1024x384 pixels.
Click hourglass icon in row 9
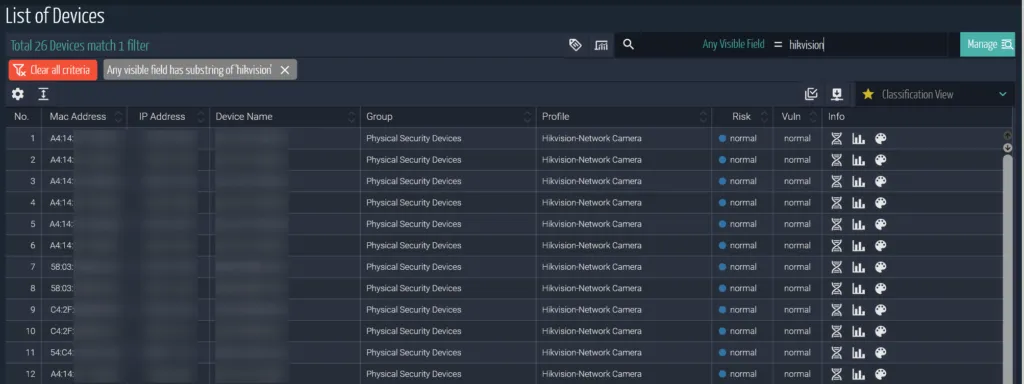(x=836, y=310)
